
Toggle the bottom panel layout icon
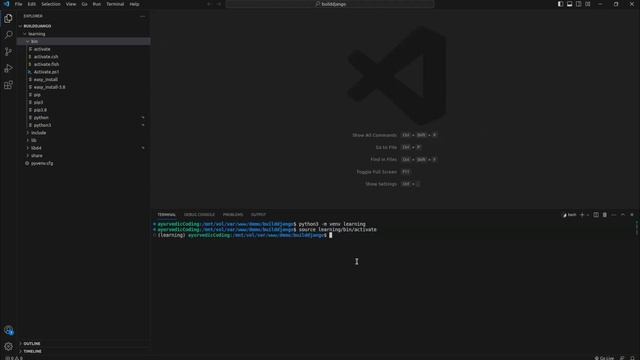click(569, 4)
